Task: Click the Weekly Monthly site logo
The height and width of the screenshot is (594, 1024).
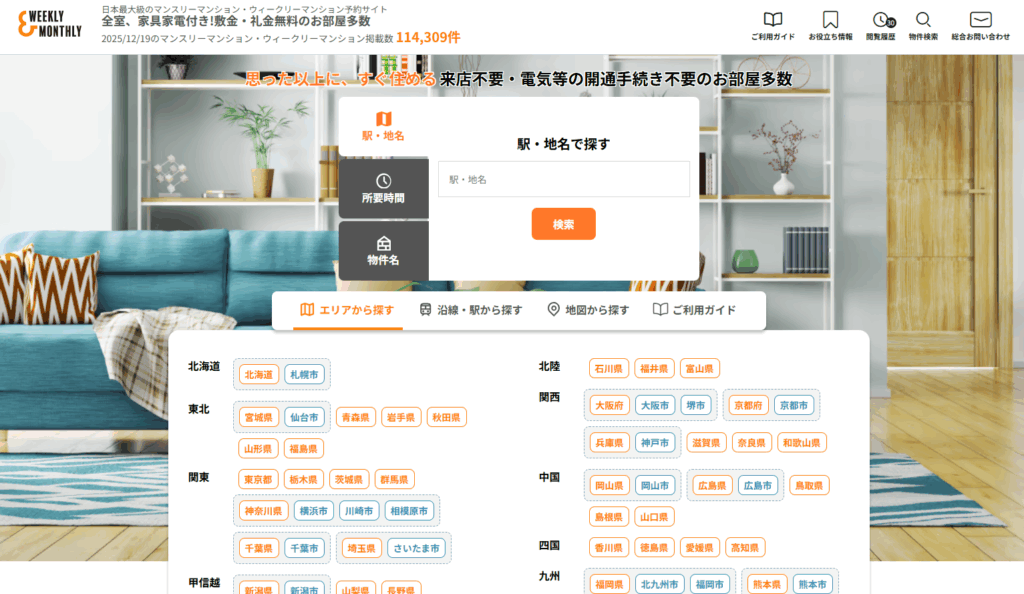Action: (50, 27)
